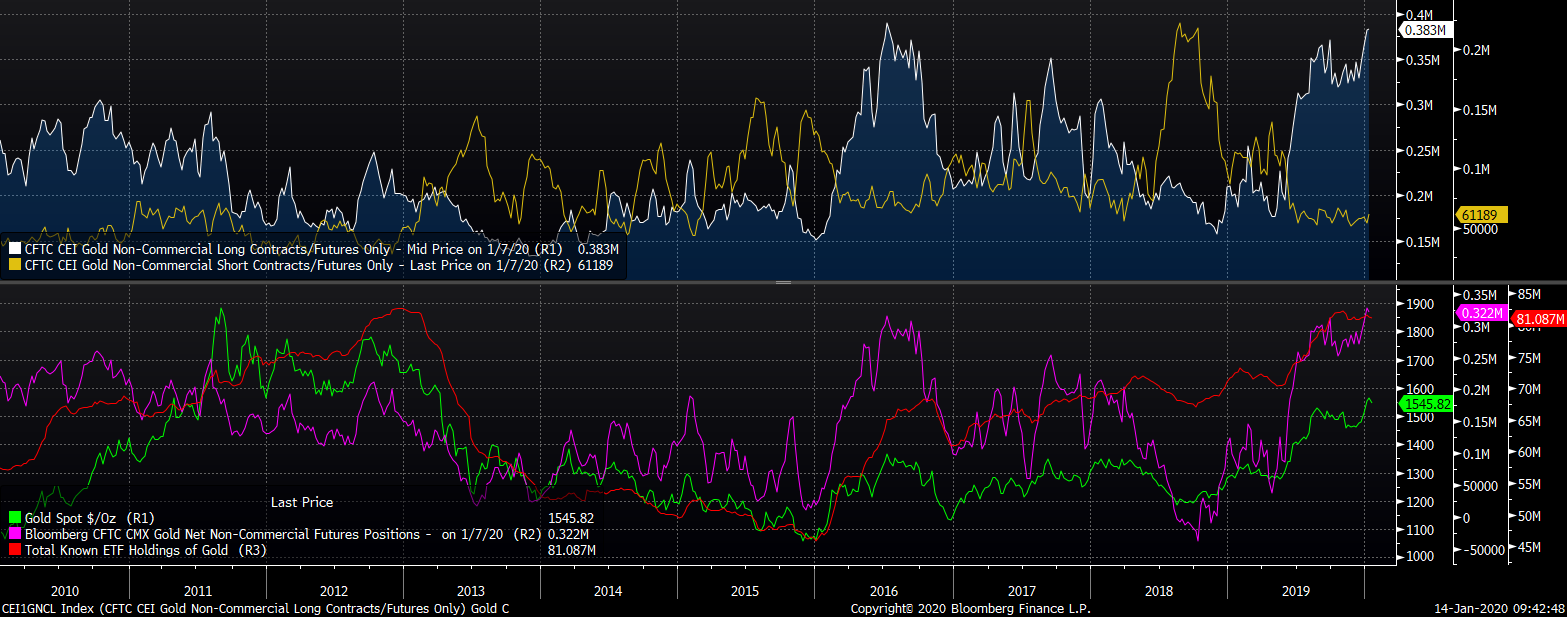The image size is (1567, 617).
Task: Click the Copyright 2020 Bloomberg Finance L.P. text
Action: click(970, 608)
